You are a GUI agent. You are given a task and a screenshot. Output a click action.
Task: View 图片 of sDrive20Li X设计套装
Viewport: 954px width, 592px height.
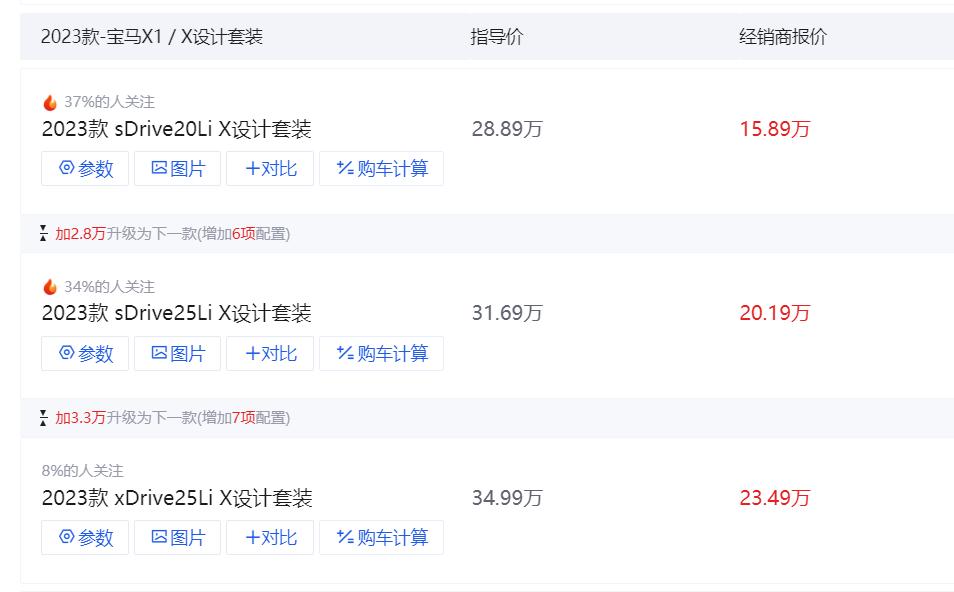[177, 169]
